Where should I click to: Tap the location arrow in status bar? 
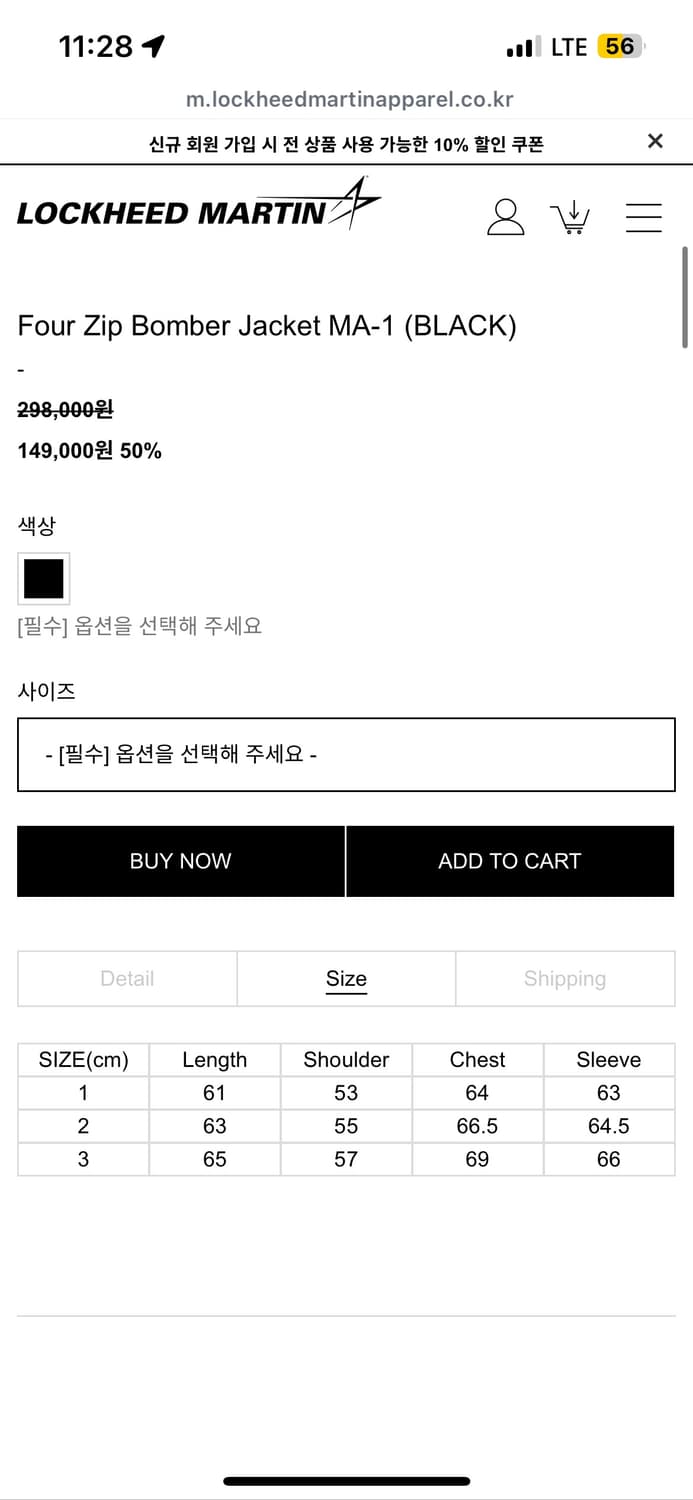154,46
